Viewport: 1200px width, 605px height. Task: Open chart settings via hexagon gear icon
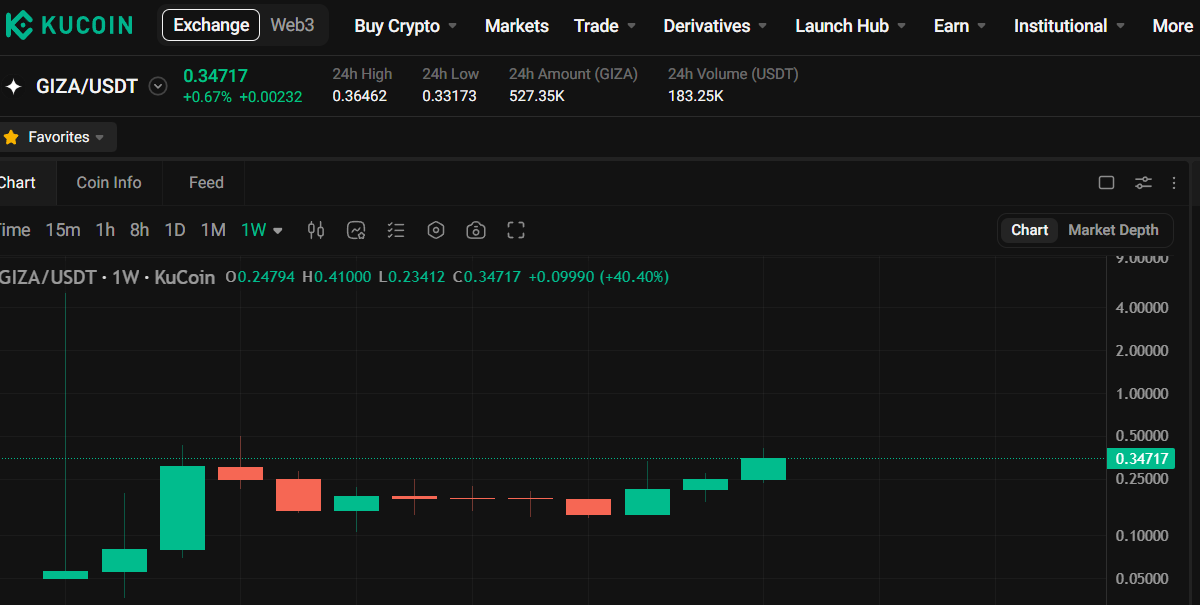click(x=436, y=230)
